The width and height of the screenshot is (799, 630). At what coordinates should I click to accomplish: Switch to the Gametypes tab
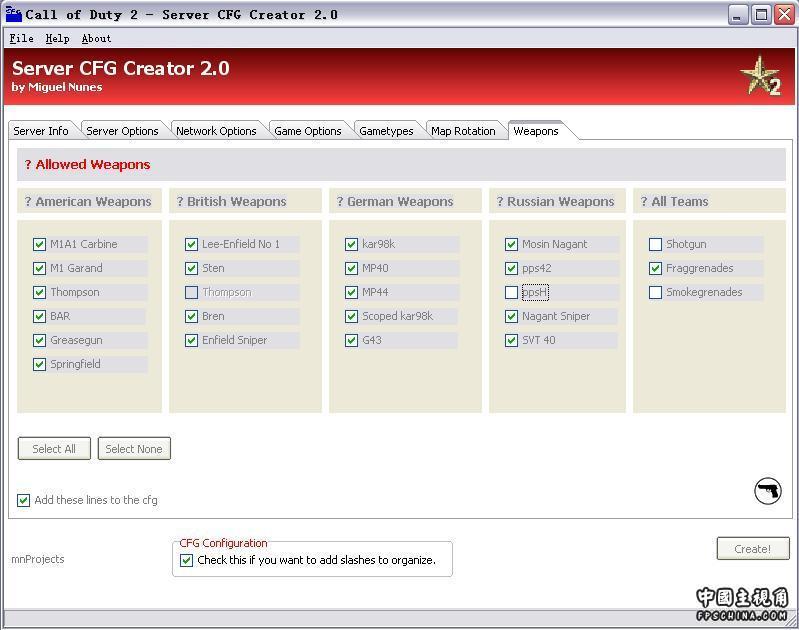tap(386, 131)
